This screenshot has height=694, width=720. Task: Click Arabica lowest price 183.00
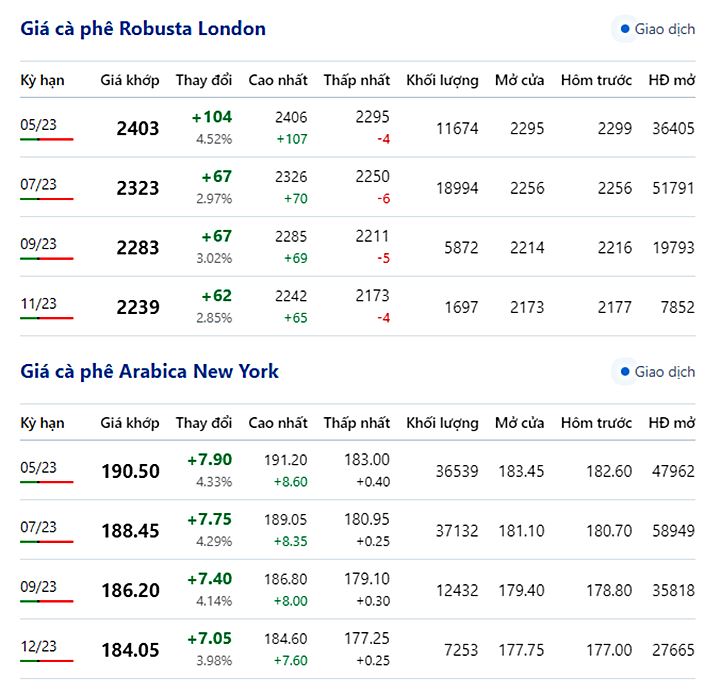367,459
